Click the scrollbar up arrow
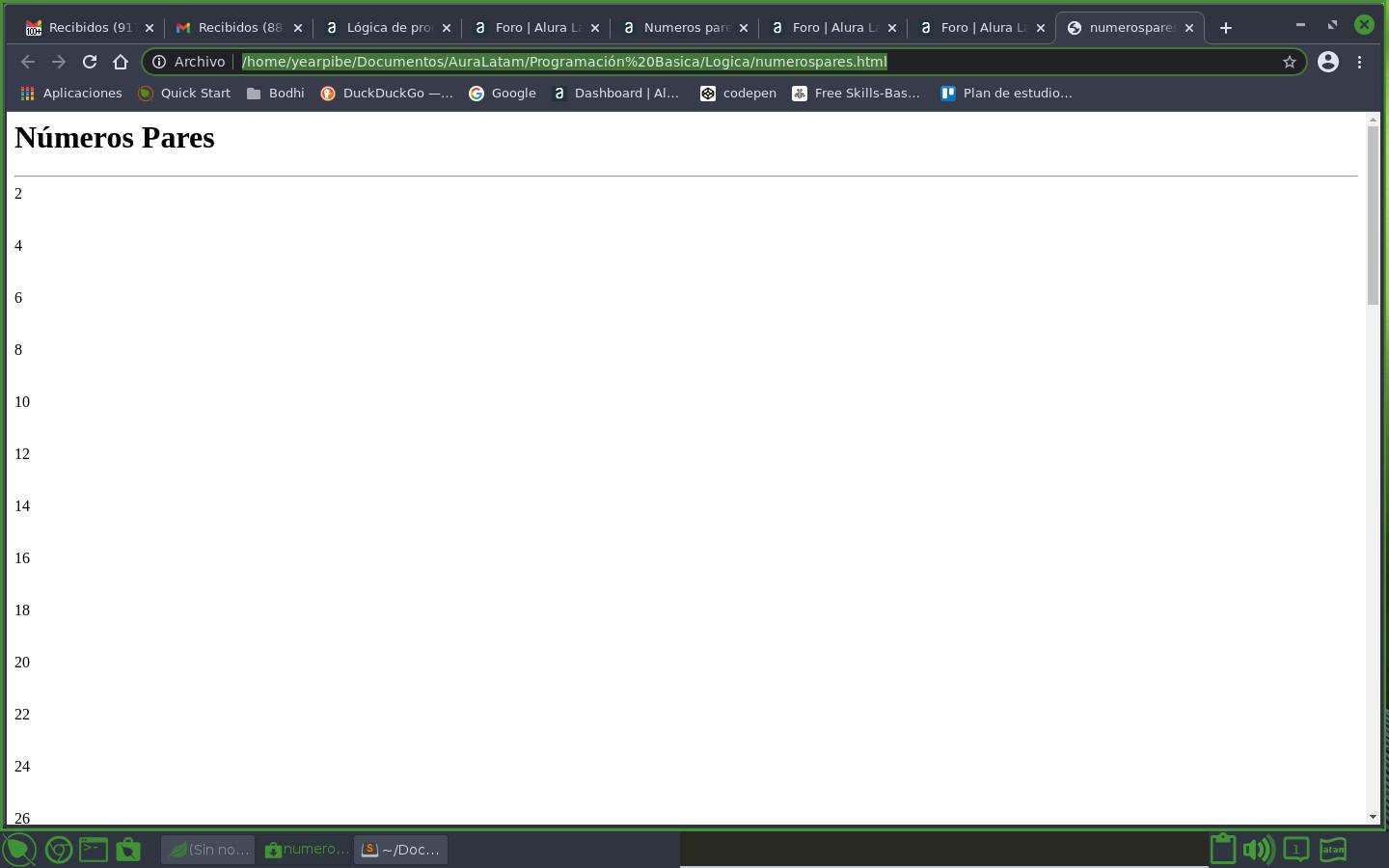The image size is (1389, 868). pyautogui.click(x=1374, y=120)
